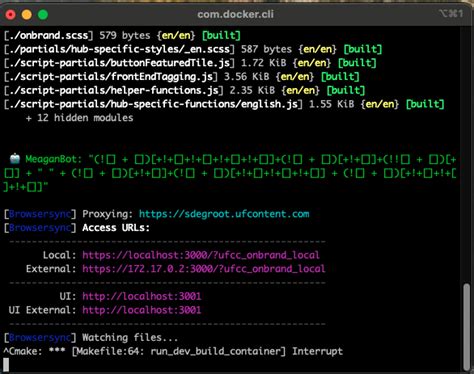Click '3.56 KiB' size value
474x374 pixels.
click(x=246, y=77)
